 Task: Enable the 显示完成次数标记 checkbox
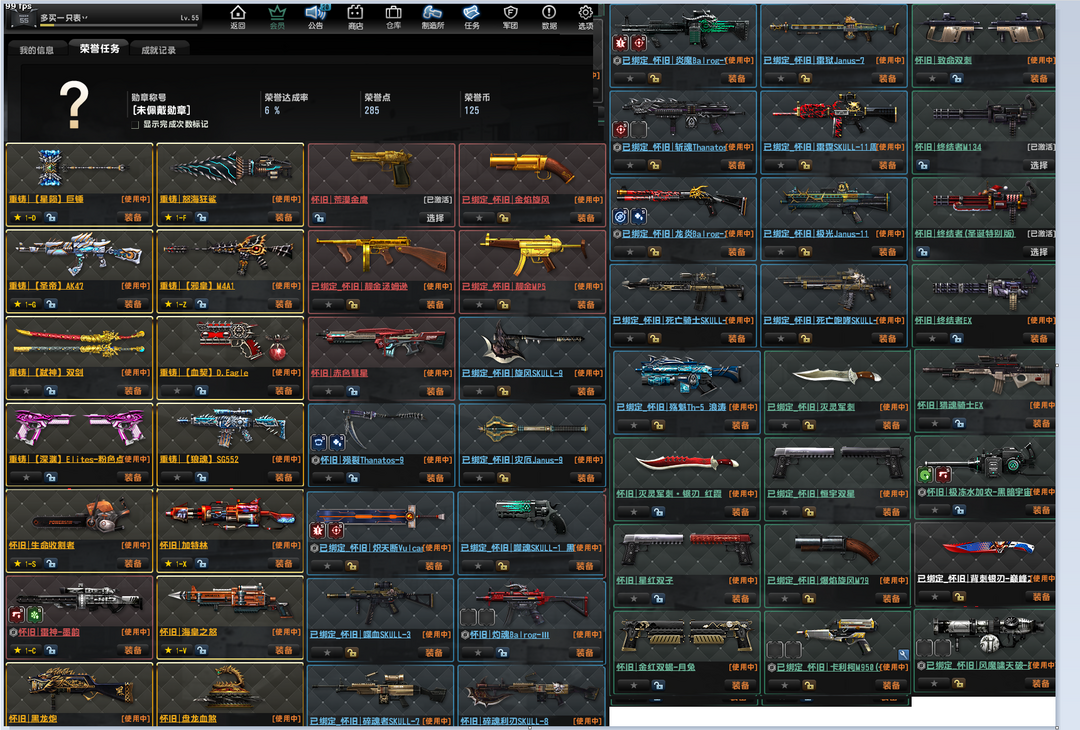coord(135,125)
